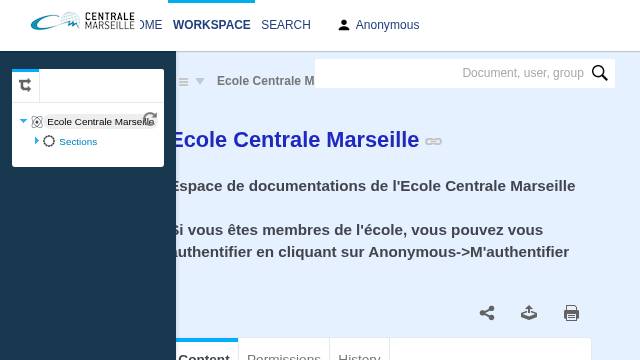Click the Ecole Centrale Marseille page title
Screen dimensions: 640x360
298,140
